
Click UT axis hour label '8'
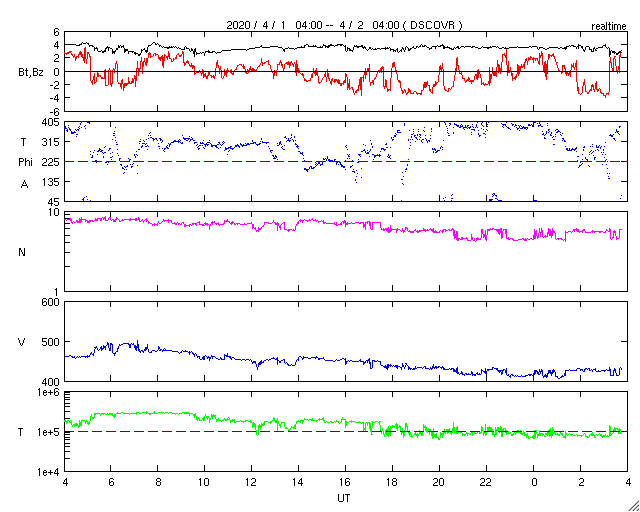click(x=158, y=482)
